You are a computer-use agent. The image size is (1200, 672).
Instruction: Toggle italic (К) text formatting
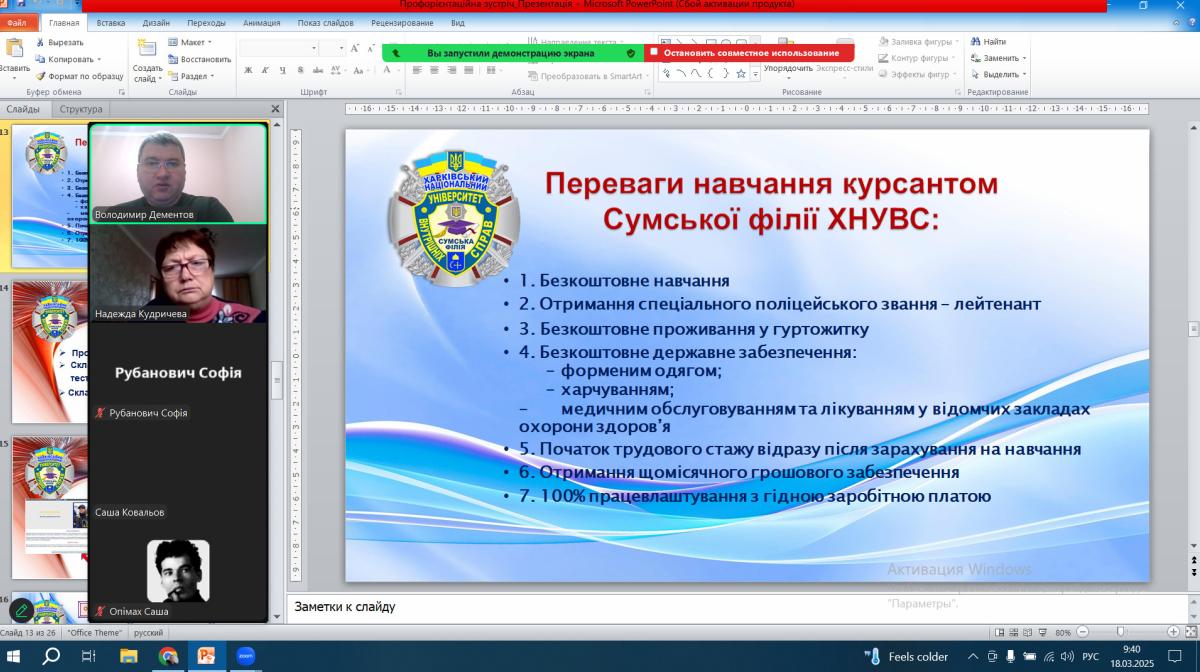265,70
